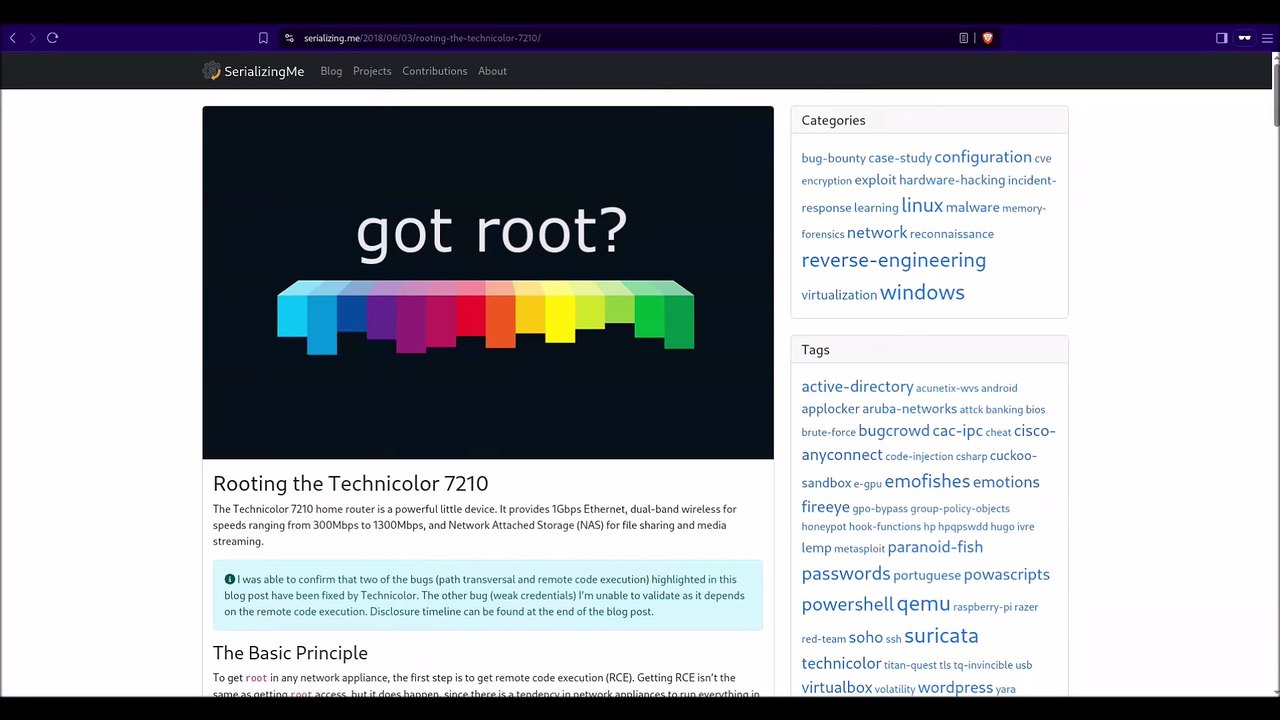Open the active-directory tag
This screenshot has height=720, width=1280.
pos(857,386)
